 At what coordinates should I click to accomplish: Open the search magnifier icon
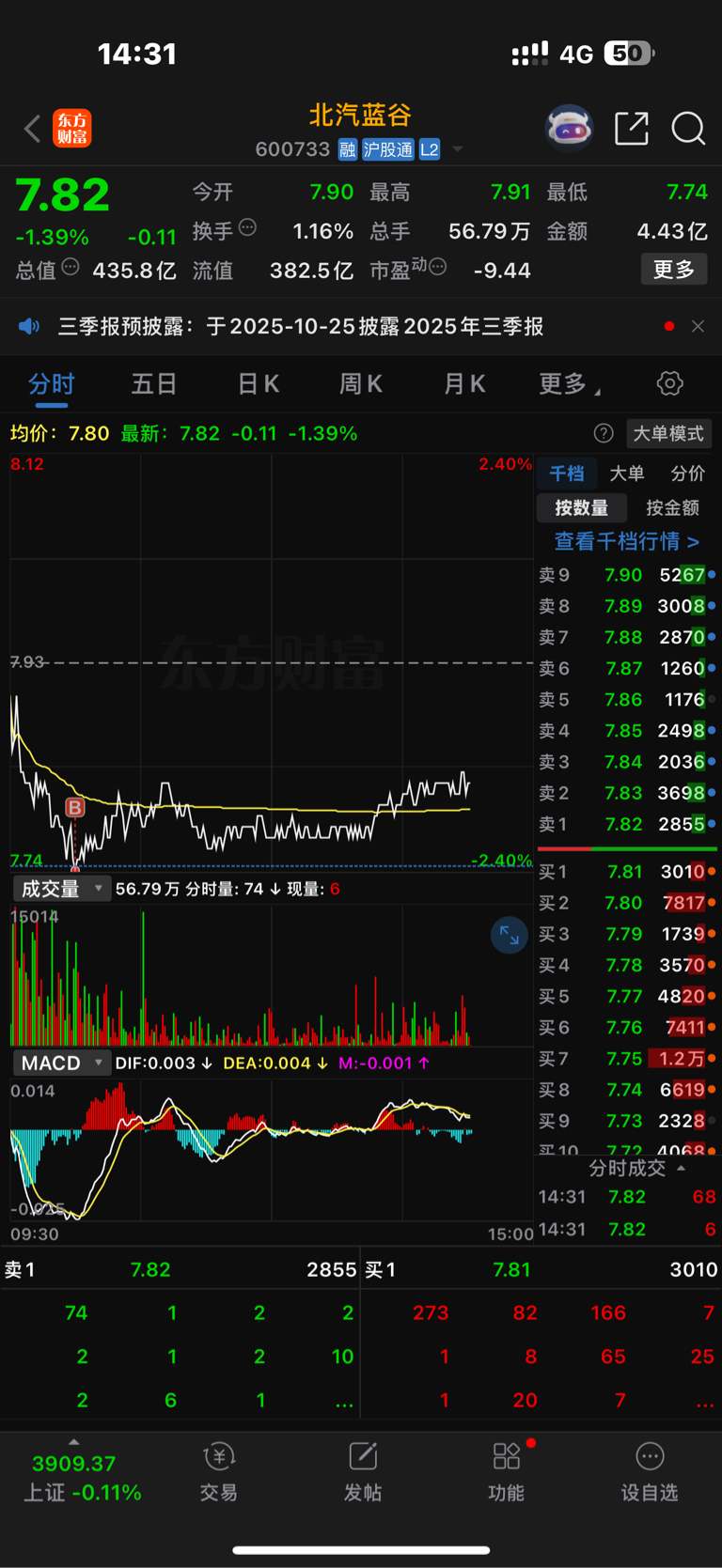point(688,129)
